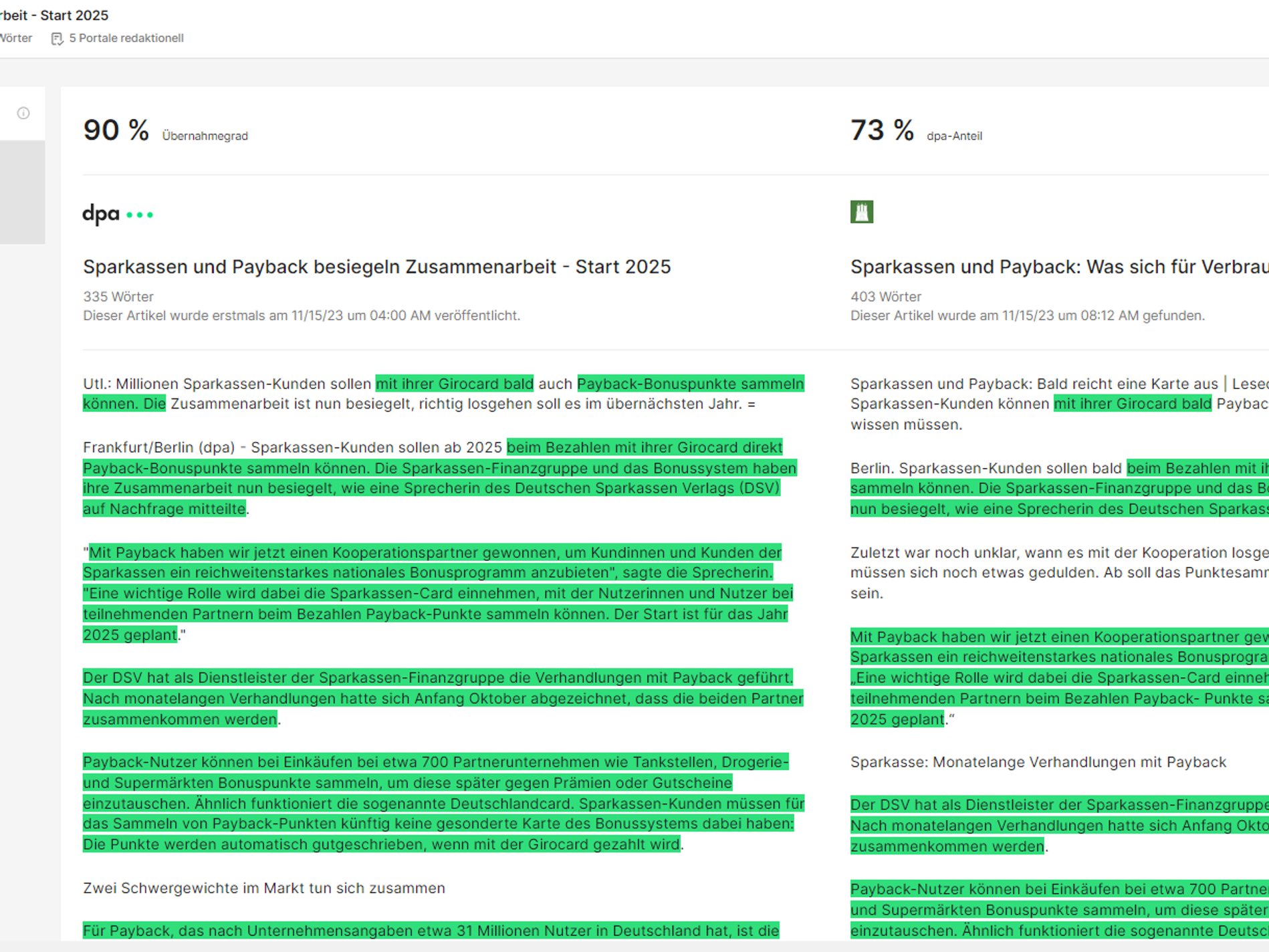This screenshot has height=952, width=1269.
Task: Click the green publisher logo above the right article
Action: click(x=862, y=212)
